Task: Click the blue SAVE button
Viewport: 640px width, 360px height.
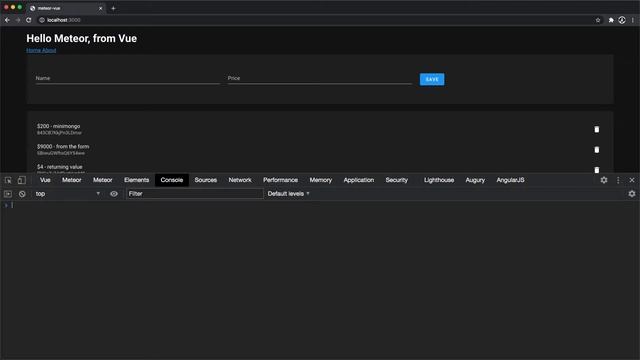Action: 432,80
